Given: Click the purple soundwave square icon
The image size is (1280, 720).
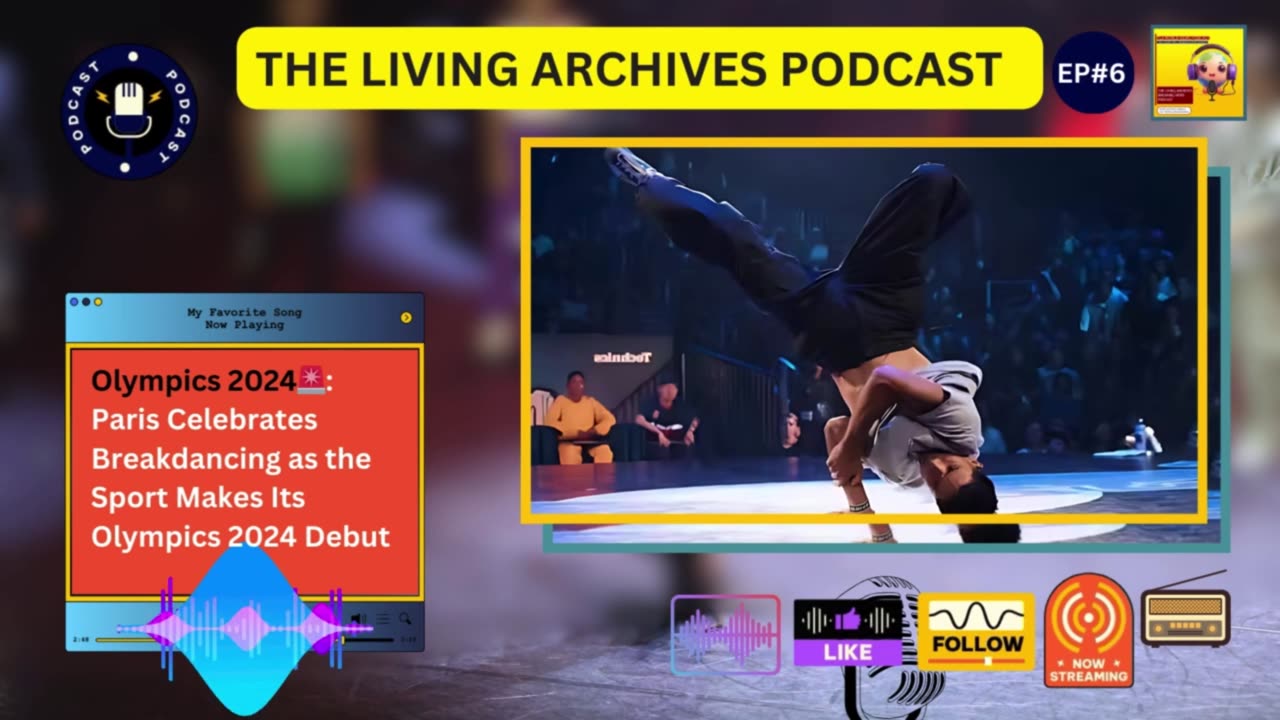Looking at the screenshot, I should (x=725, y=635).
